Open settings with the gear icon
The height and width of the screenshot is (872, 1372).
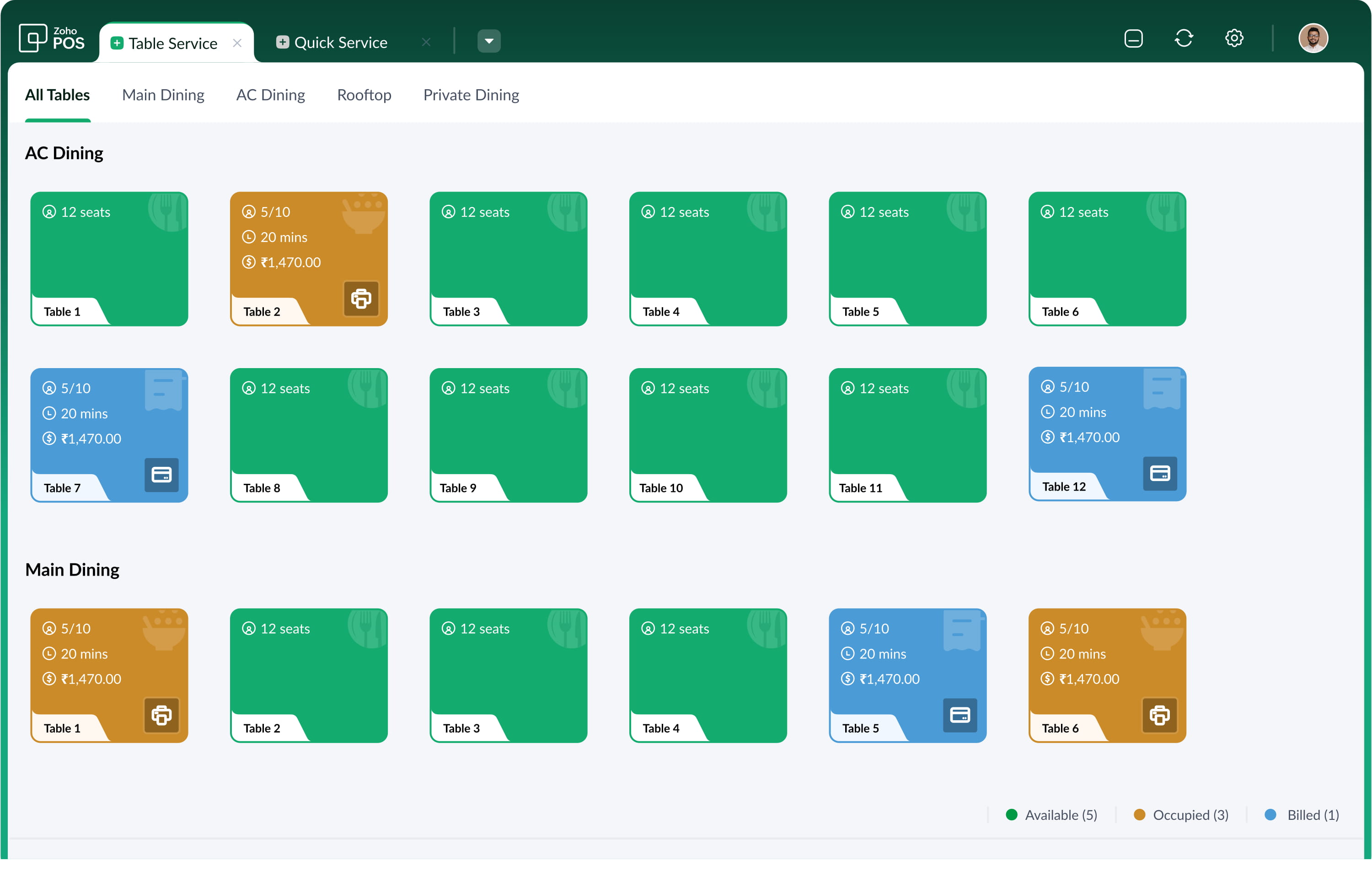1234,39
